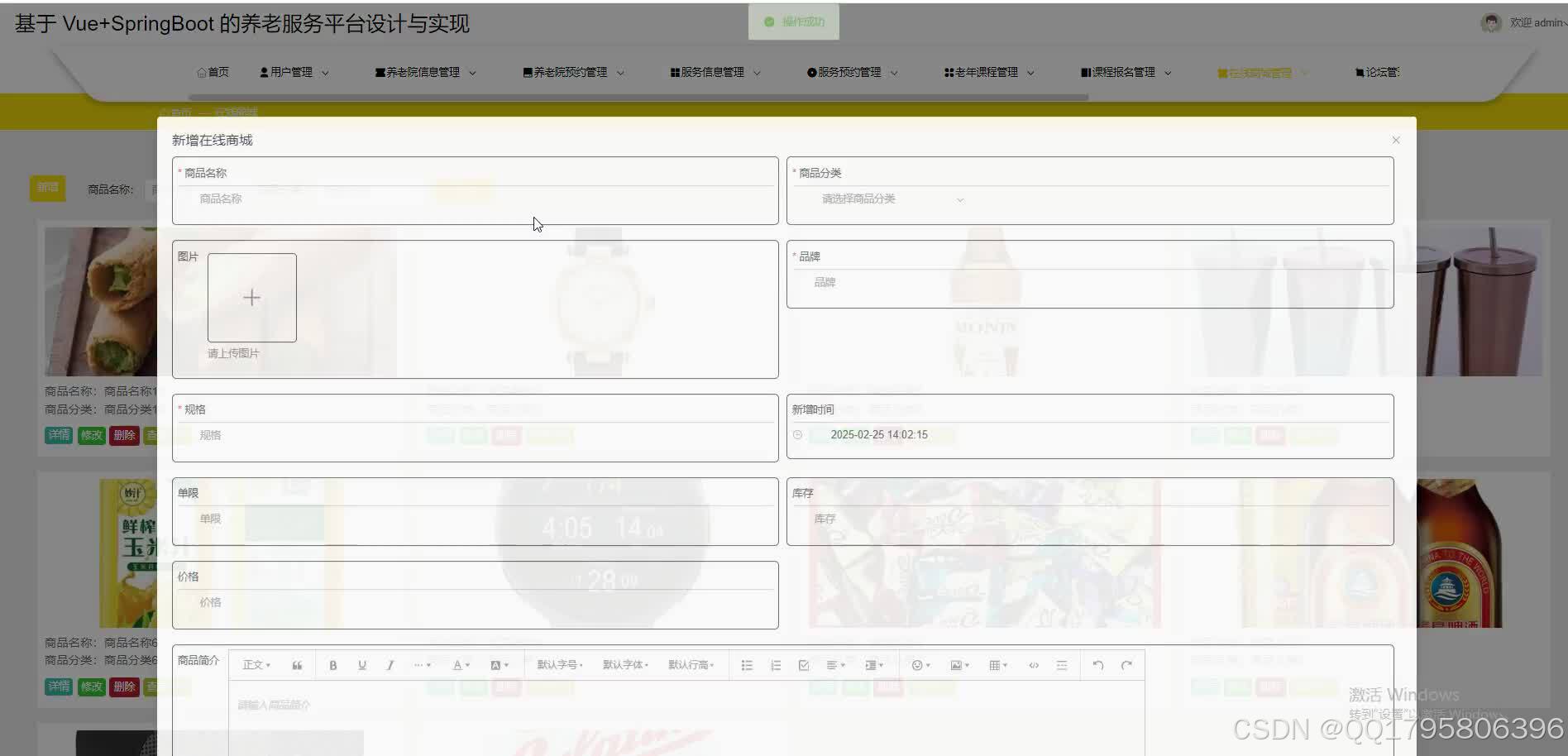Click the 规格 input field

click(x=475, y=435)
